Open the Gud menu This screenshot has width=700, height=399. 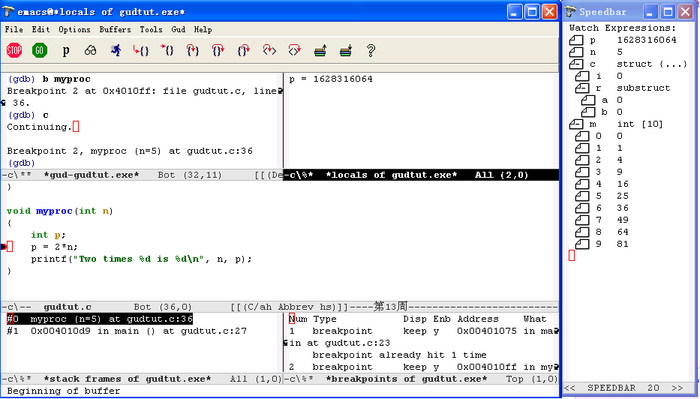(x=178, y=29)
